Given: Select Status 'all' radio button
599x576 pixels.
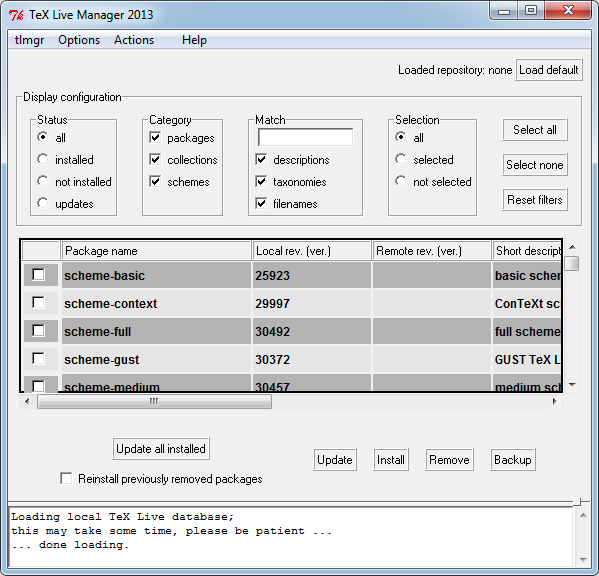Looking at the screenshot, I should pos(43,137).
